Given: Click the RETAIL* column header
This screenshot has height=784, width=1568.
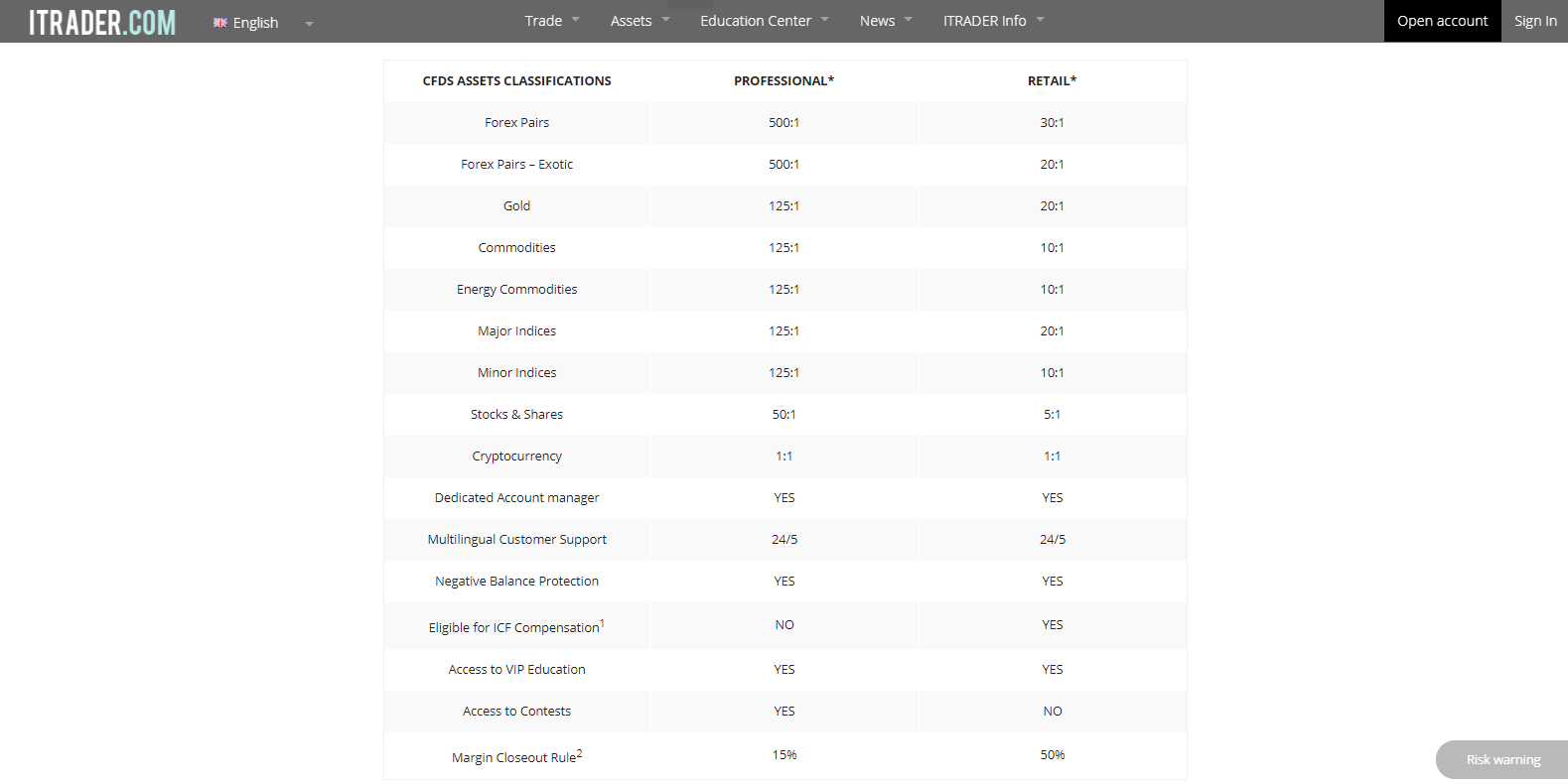Looking at the screenshot, I should pyautogui.click(x=1052, y=81).
